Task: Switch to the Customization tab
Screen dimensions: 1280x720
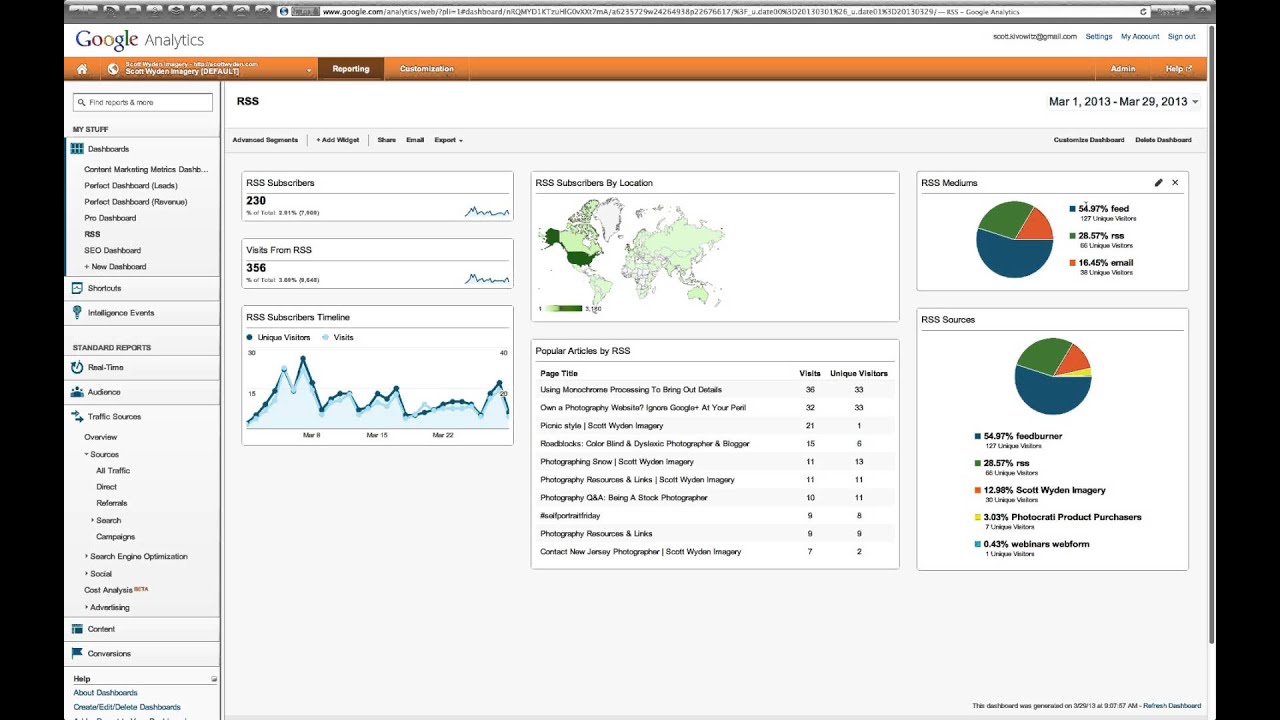Action: point(427,69)
